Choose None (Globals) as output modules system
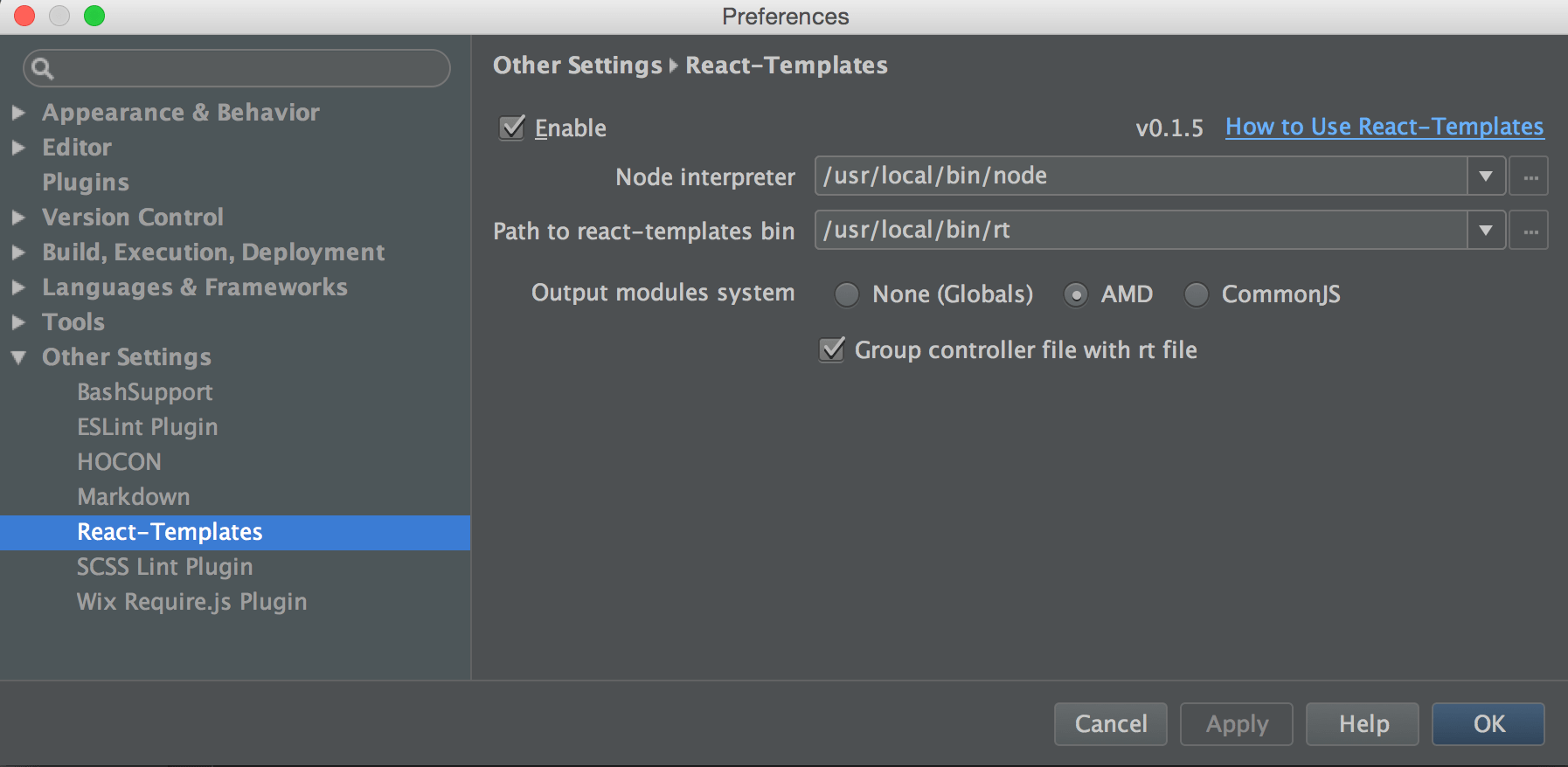Screen dimensions: 1568x767 [845, 294]
